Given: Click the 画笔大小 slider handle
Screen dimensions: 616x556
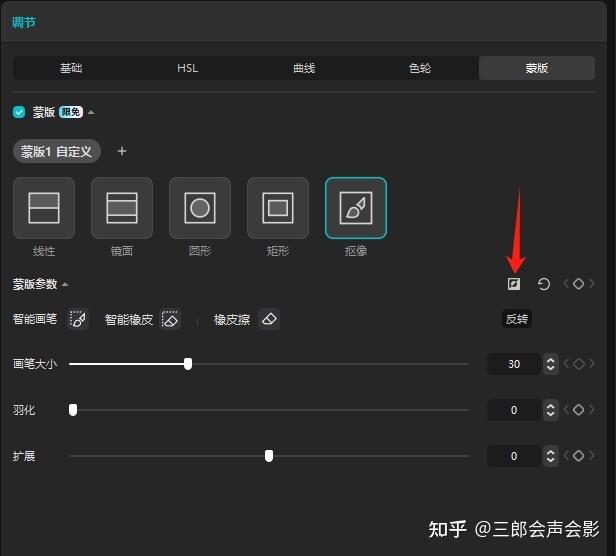Looking at the screenshot, I should click(x=188, y=364).
